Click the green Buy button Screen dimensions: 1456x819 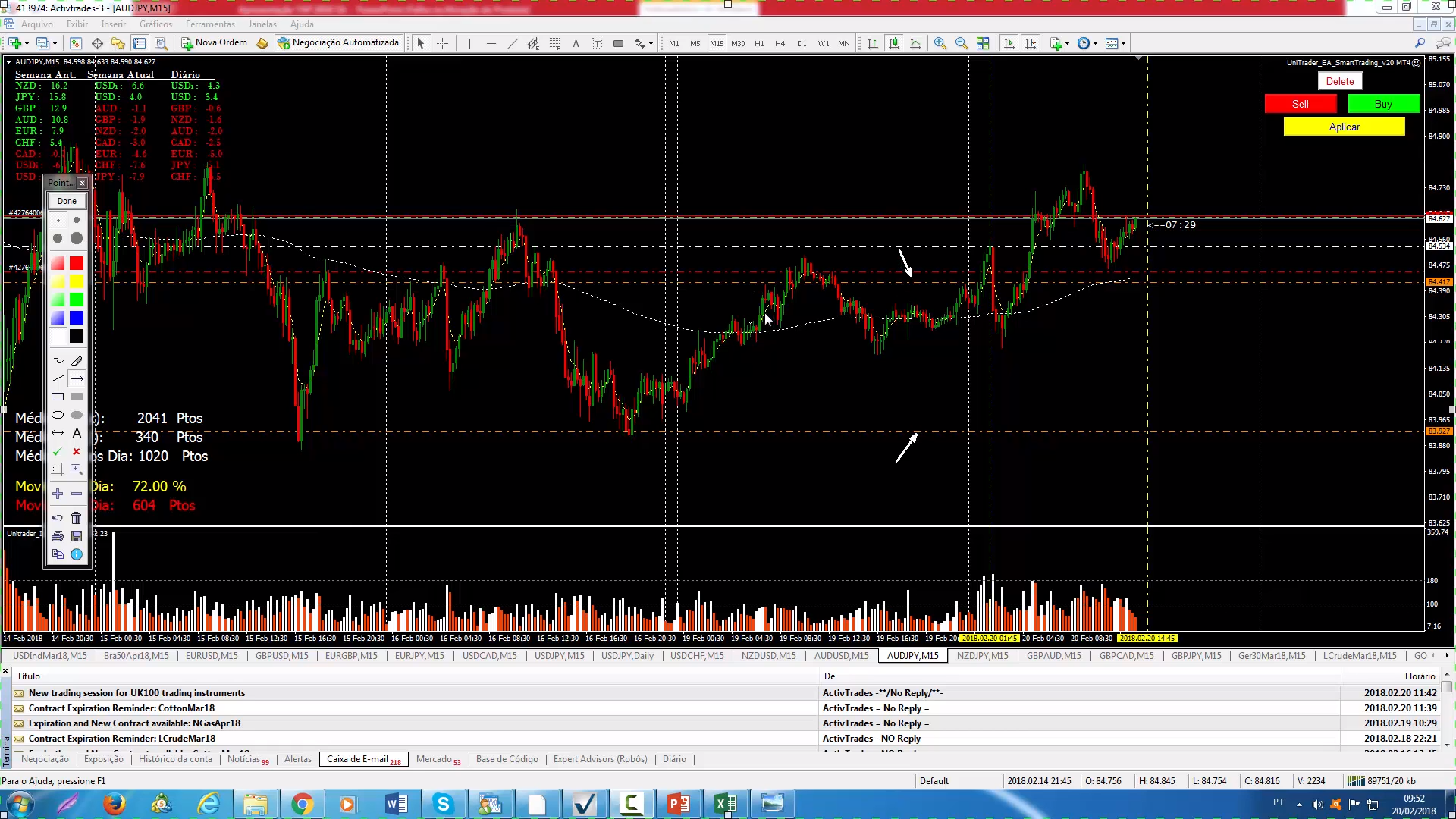pyautogui.click(x=1383, y=104)
